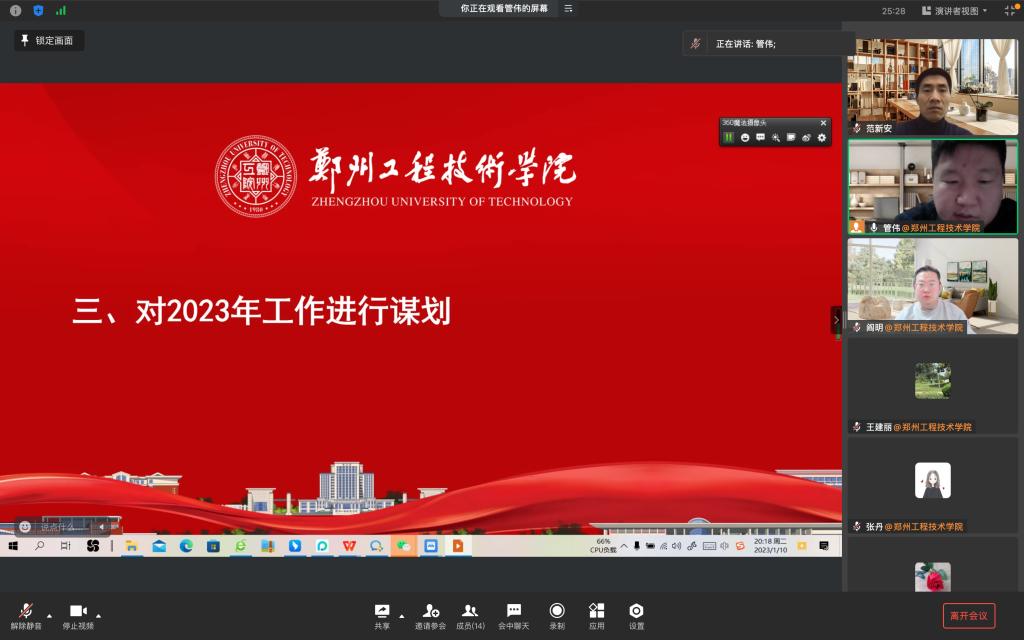1024x640 pixels.
Task: Expand sharing options arrow beside 共享
Action: click(402, 616)
